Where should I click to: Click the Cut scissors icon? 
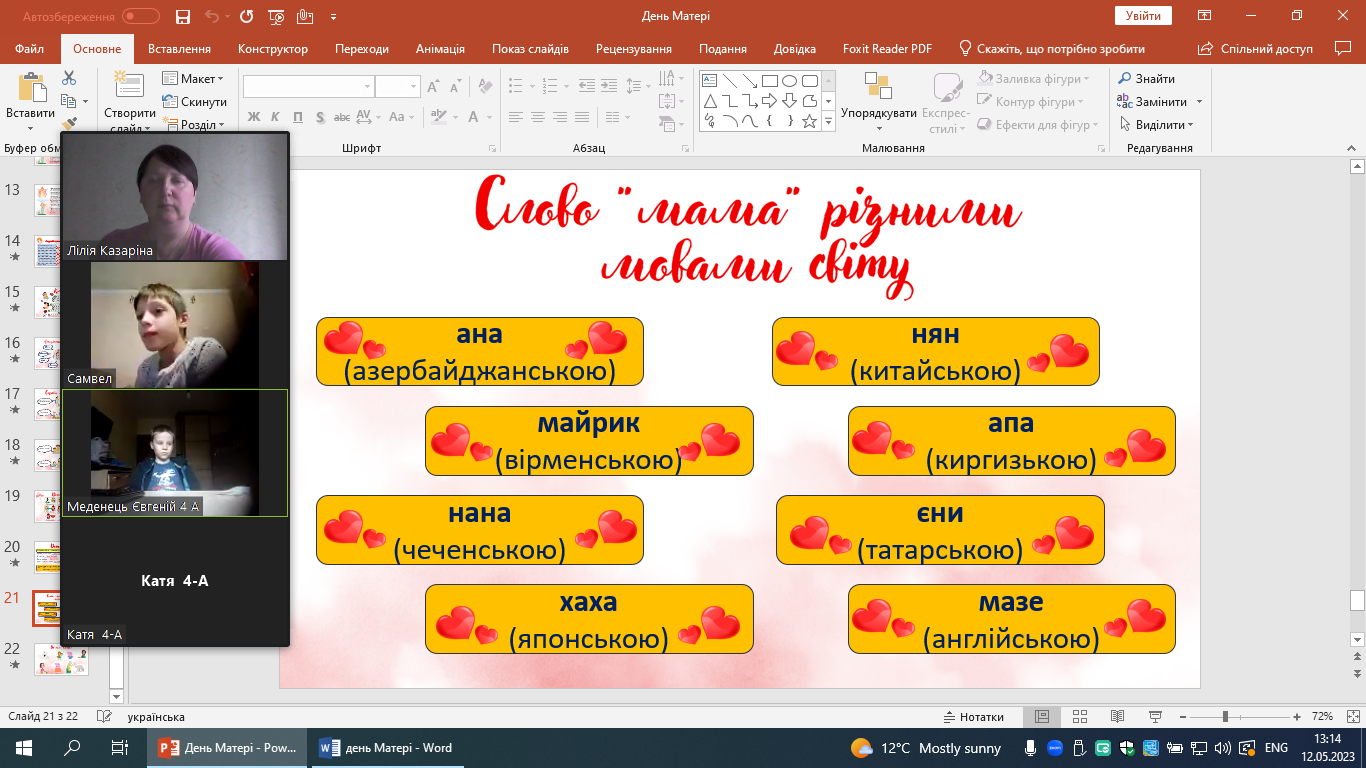[69, 78]
